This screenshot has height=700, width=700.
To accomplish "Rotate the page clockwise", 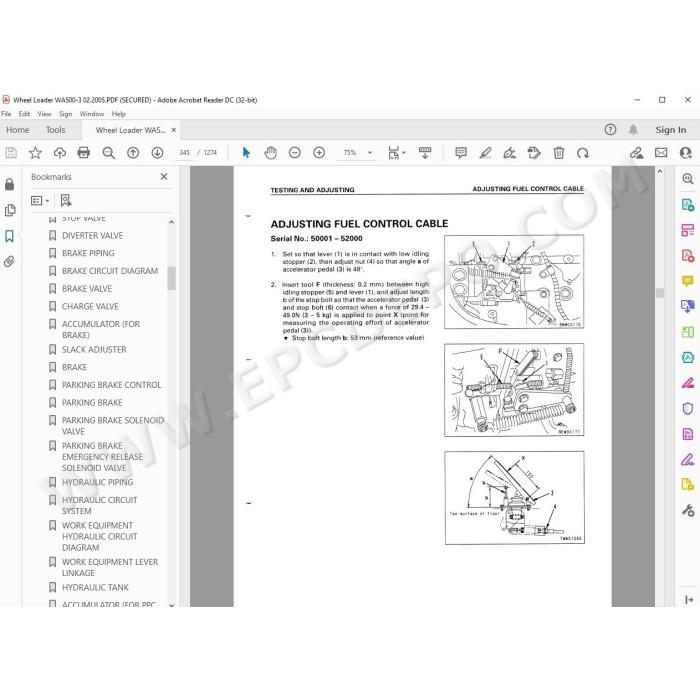I will (x=583, y=153).
